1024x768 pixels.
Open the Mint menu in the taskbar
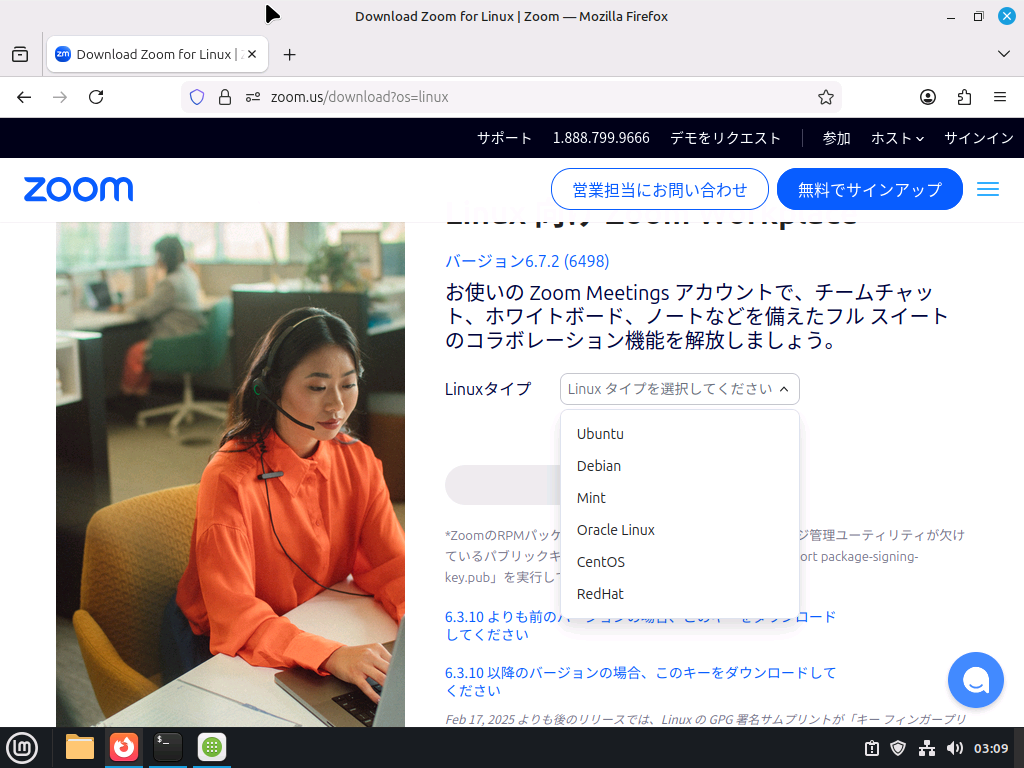coord(22,747)
